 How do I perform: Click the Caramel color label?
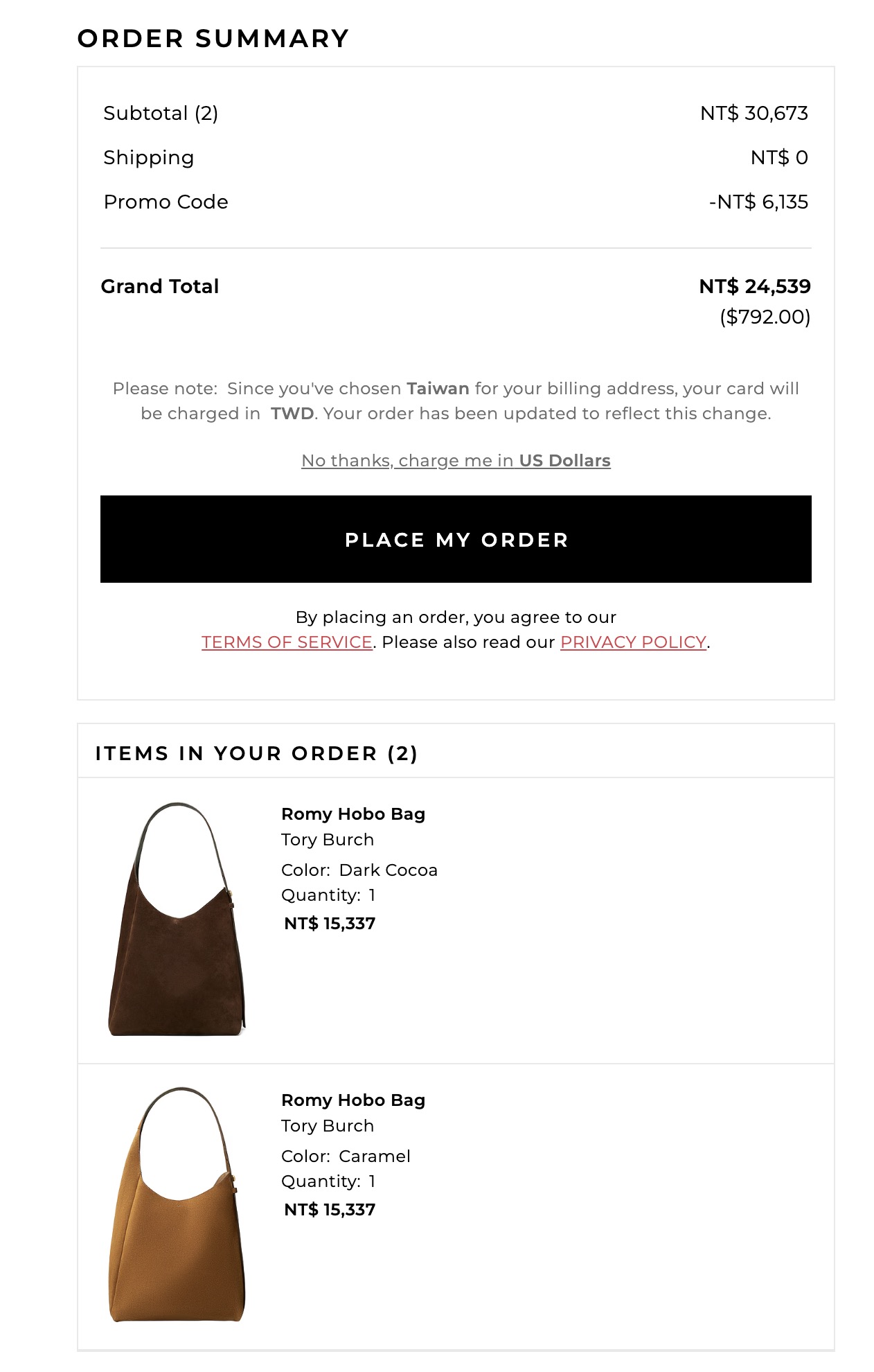coord(346,1156)
